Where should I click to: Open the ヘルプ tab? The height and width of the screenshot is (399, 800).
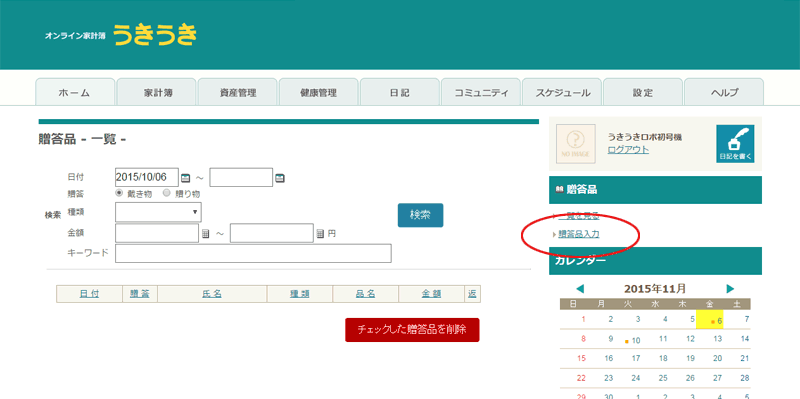tap(724, 92)
